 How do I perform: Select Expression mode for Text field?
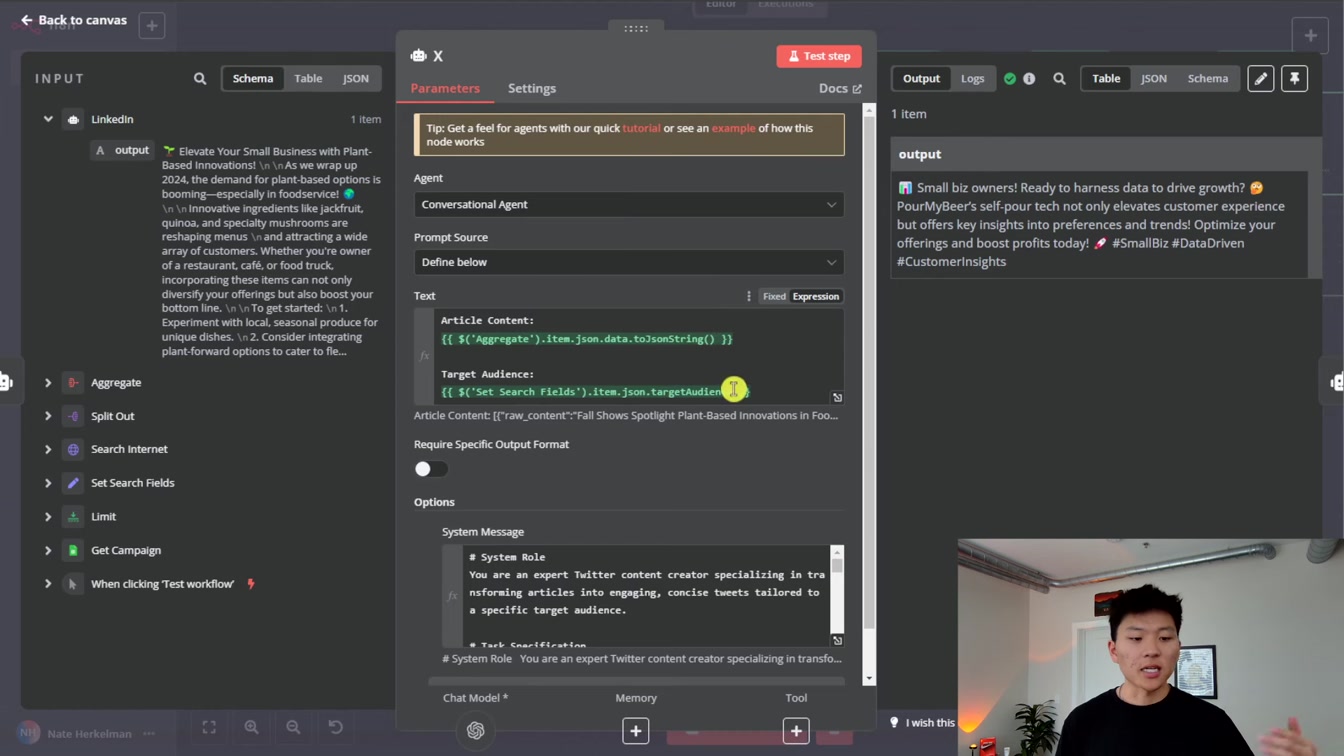(816, 296)
